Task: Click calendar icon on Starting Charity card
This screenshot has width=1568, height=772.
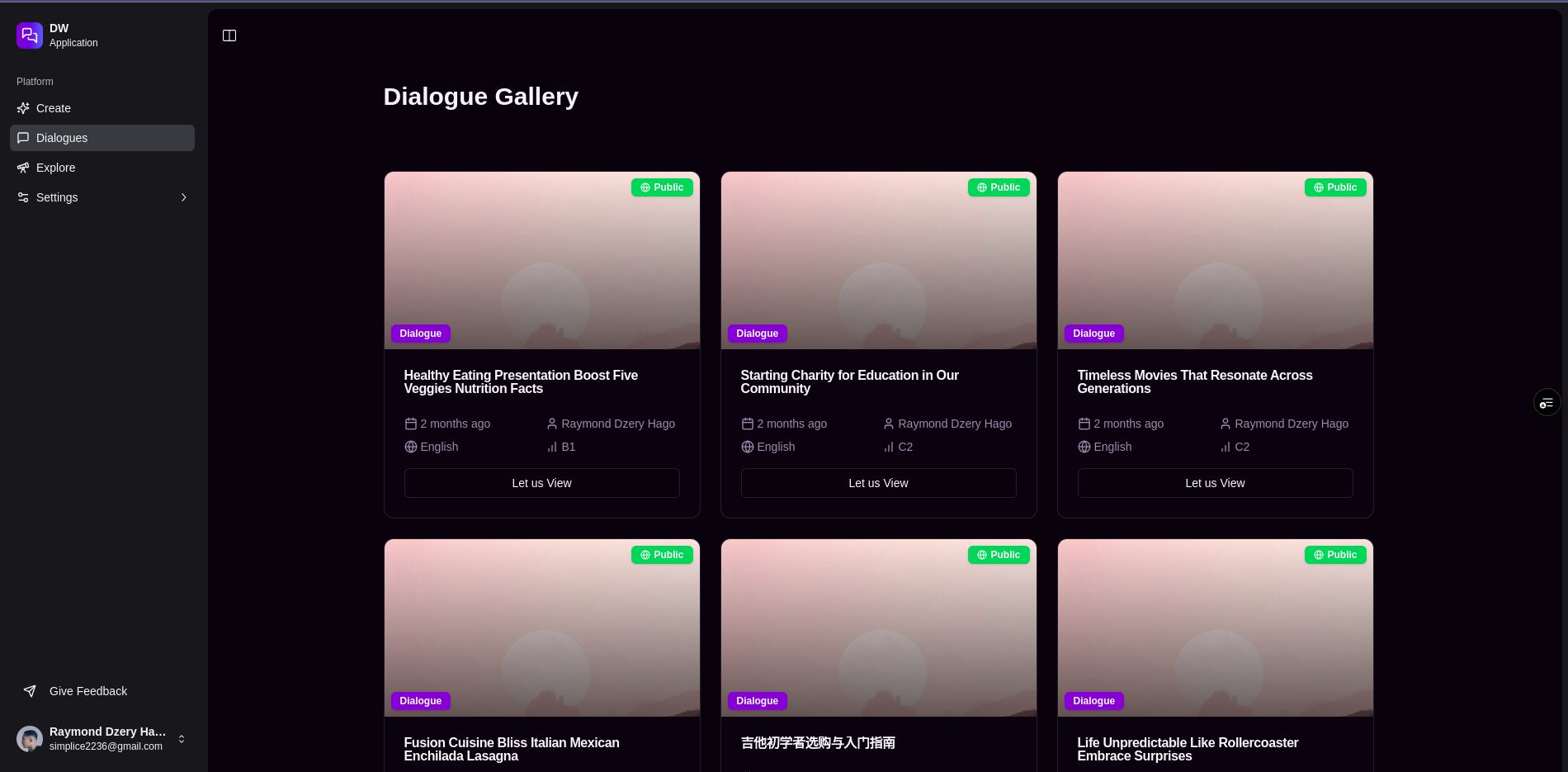Action: (x=748, y=424)
